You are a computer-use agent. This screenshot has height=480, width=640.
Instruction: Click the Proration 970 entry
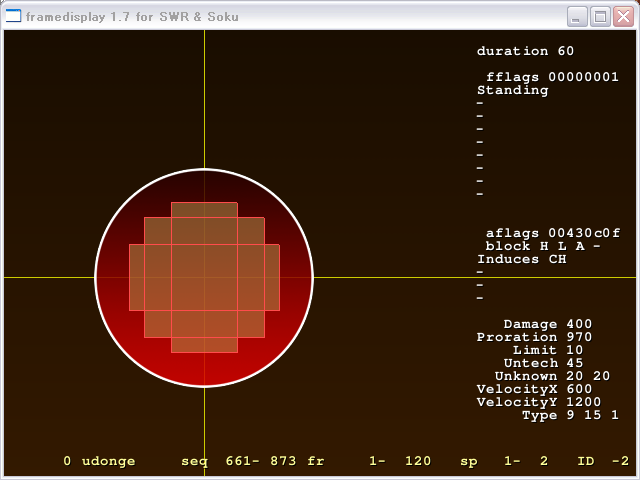(x=534, y=337)
